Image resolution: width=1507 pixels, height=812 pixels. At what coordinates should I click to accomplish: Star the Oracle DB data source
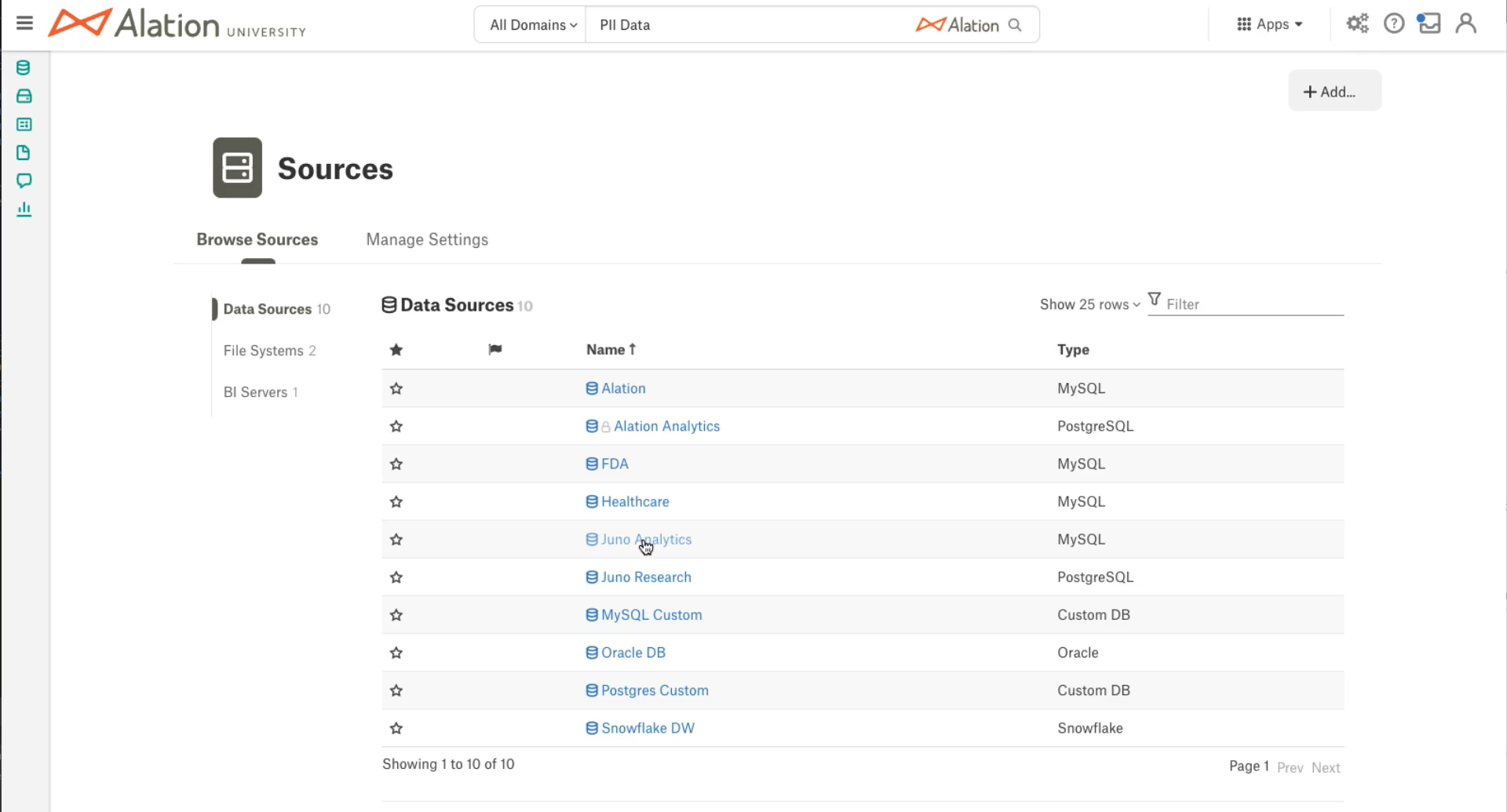pyautogui.click(x=396, y=653)
